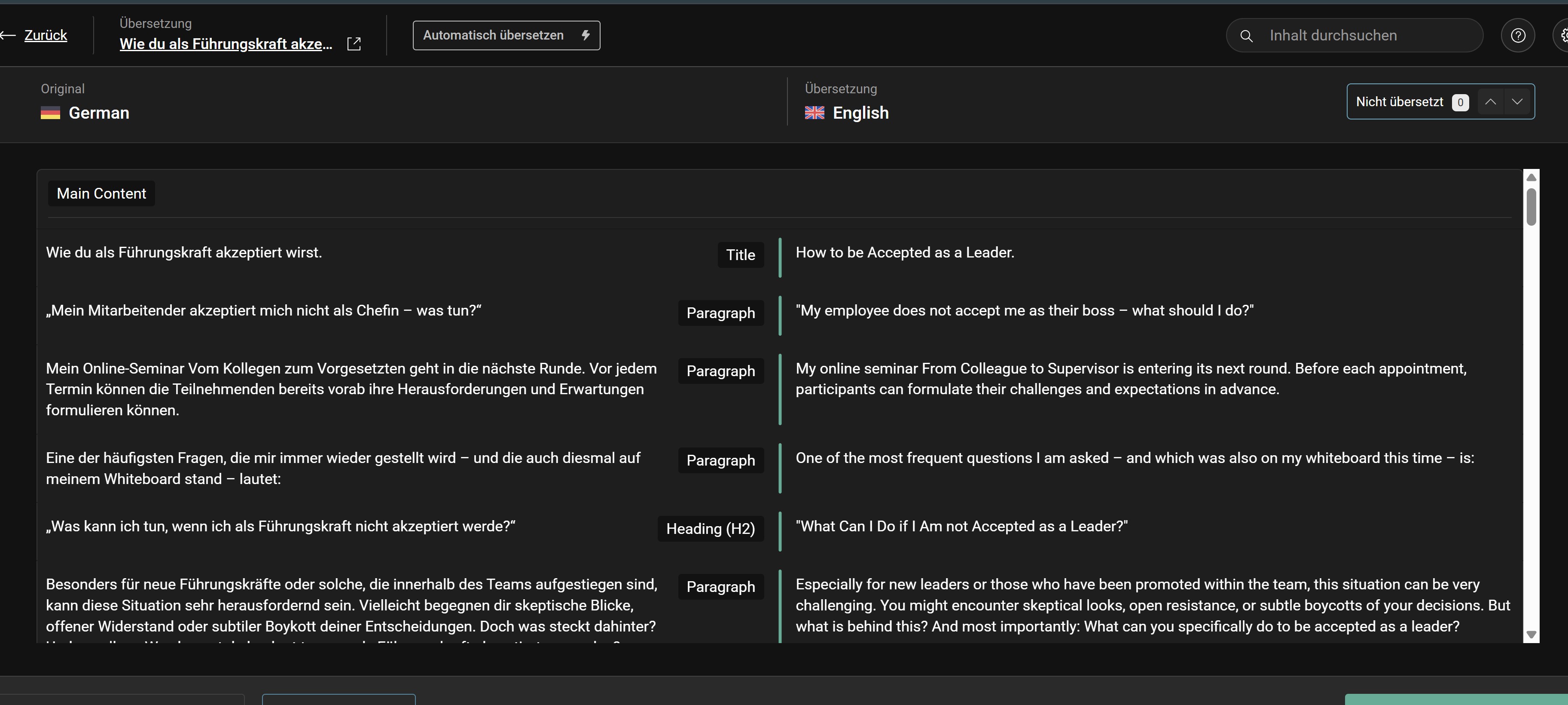Click the scrollbar thumb in content panel

1531,207
